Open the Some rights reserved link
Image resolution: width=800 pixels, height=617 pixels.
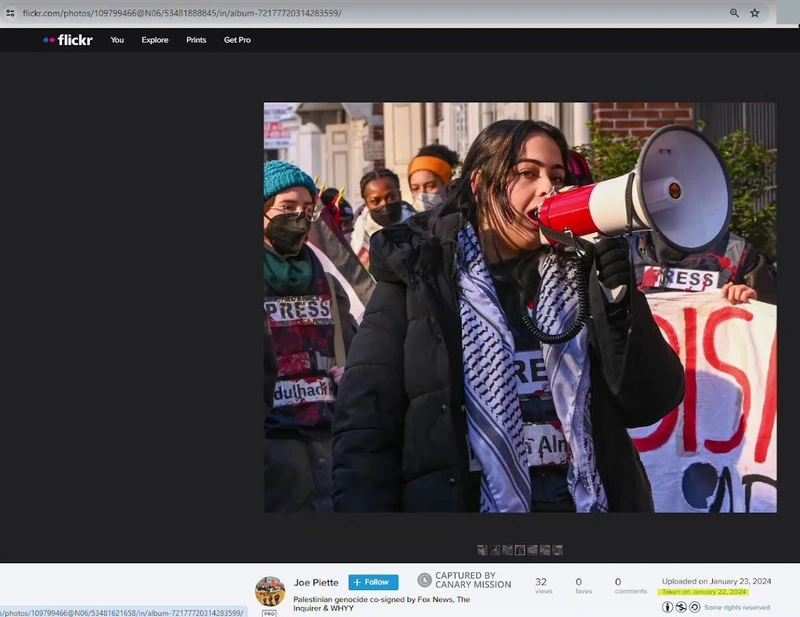point(736,607)
